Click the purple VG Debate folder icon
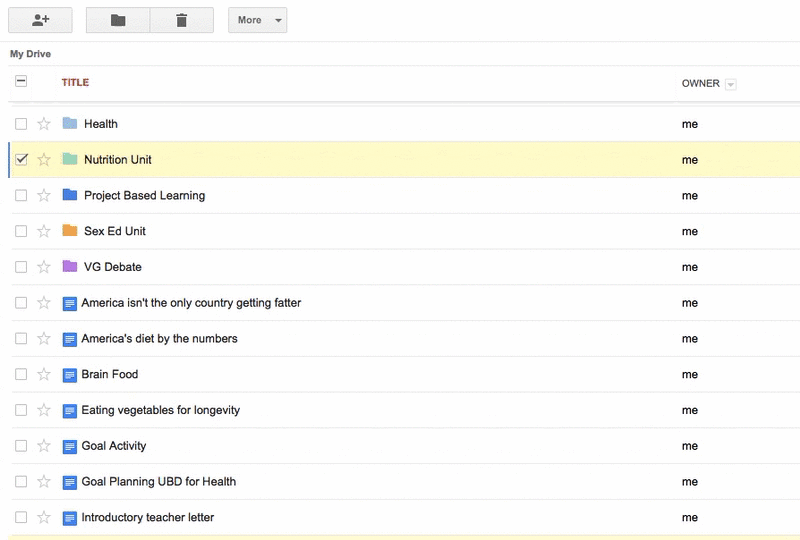The width and height of the screenshot is (800, 540). [70, 266]
